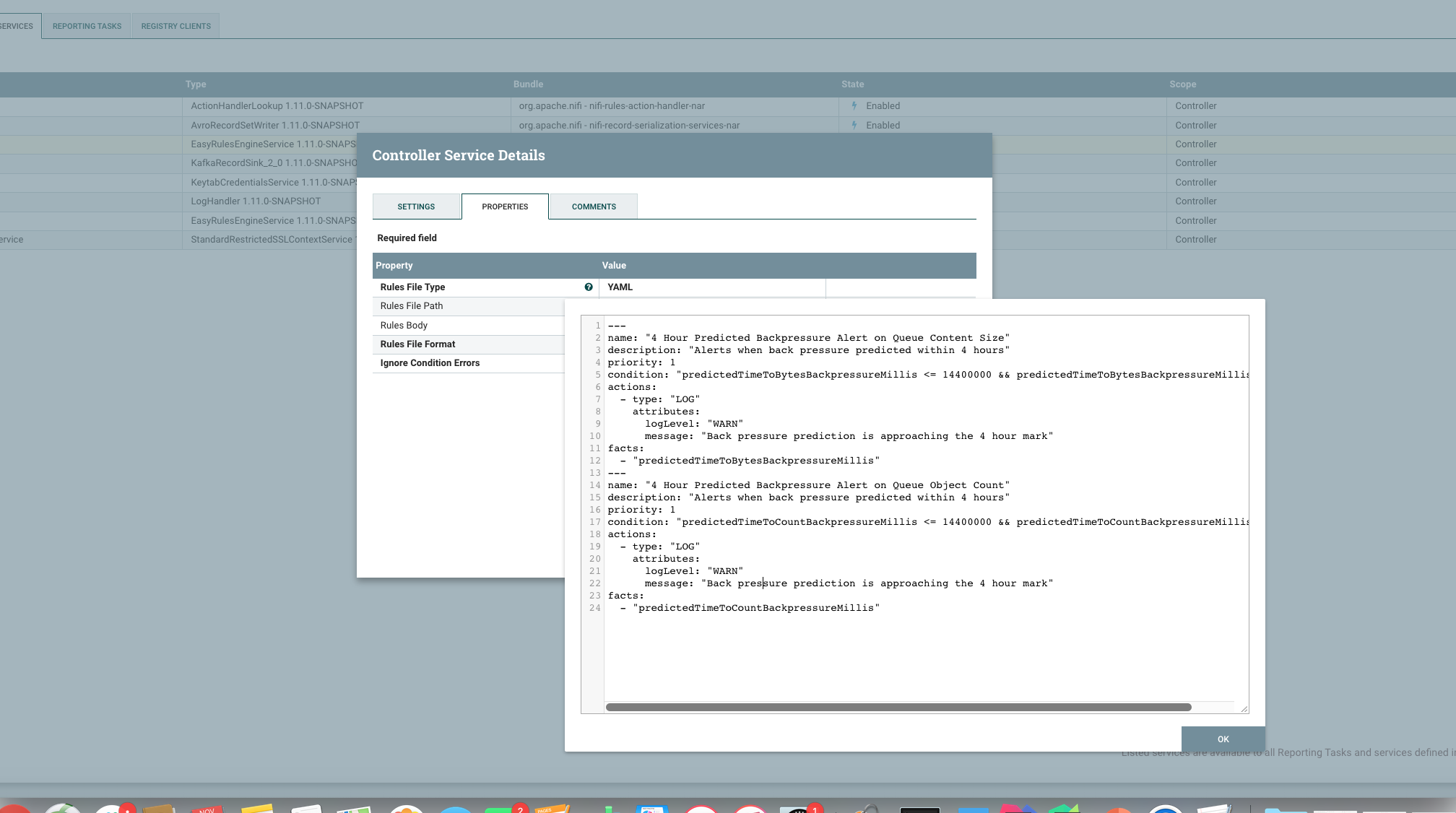1456x813 pixels.
Task: Select the Properties tab
Action: 505,206
